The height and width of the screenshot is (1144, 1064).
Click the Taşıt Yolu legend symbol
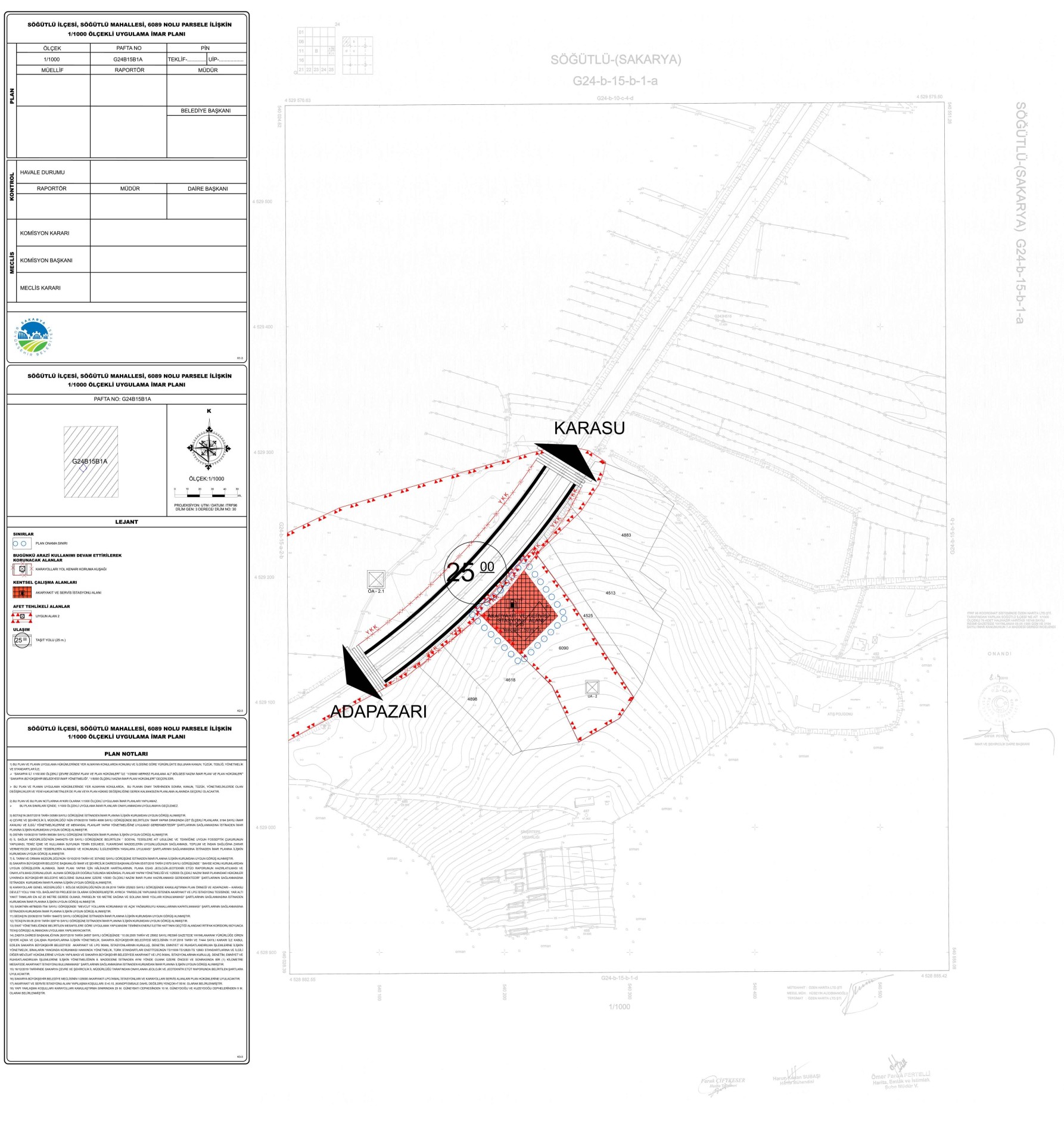point(21,640)
